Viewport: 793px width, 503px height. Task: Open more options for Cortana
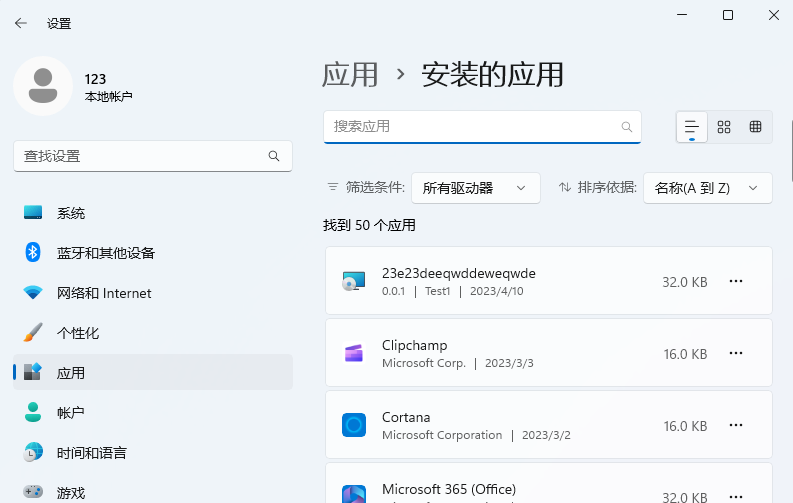[x=736, y=425]
